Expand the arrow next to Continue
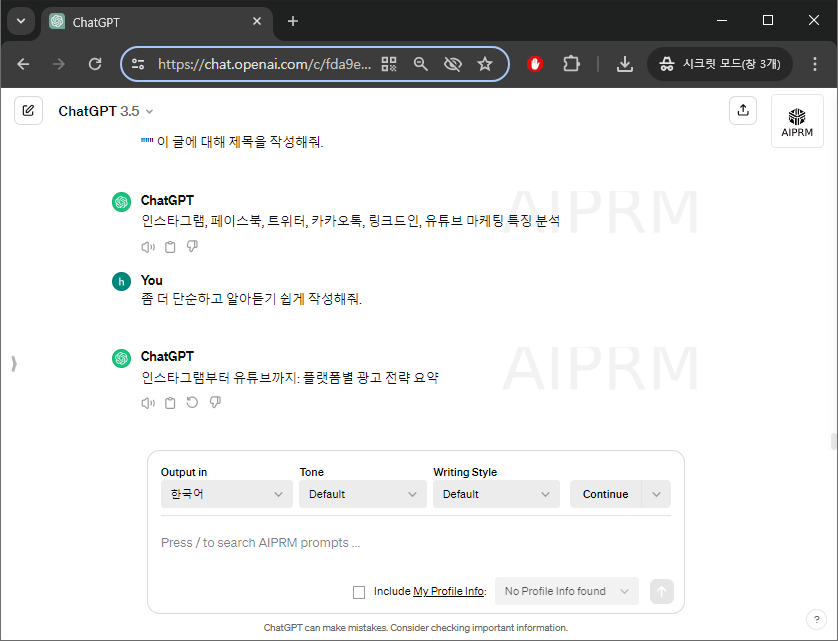838x641 pixels. point(656,494)
